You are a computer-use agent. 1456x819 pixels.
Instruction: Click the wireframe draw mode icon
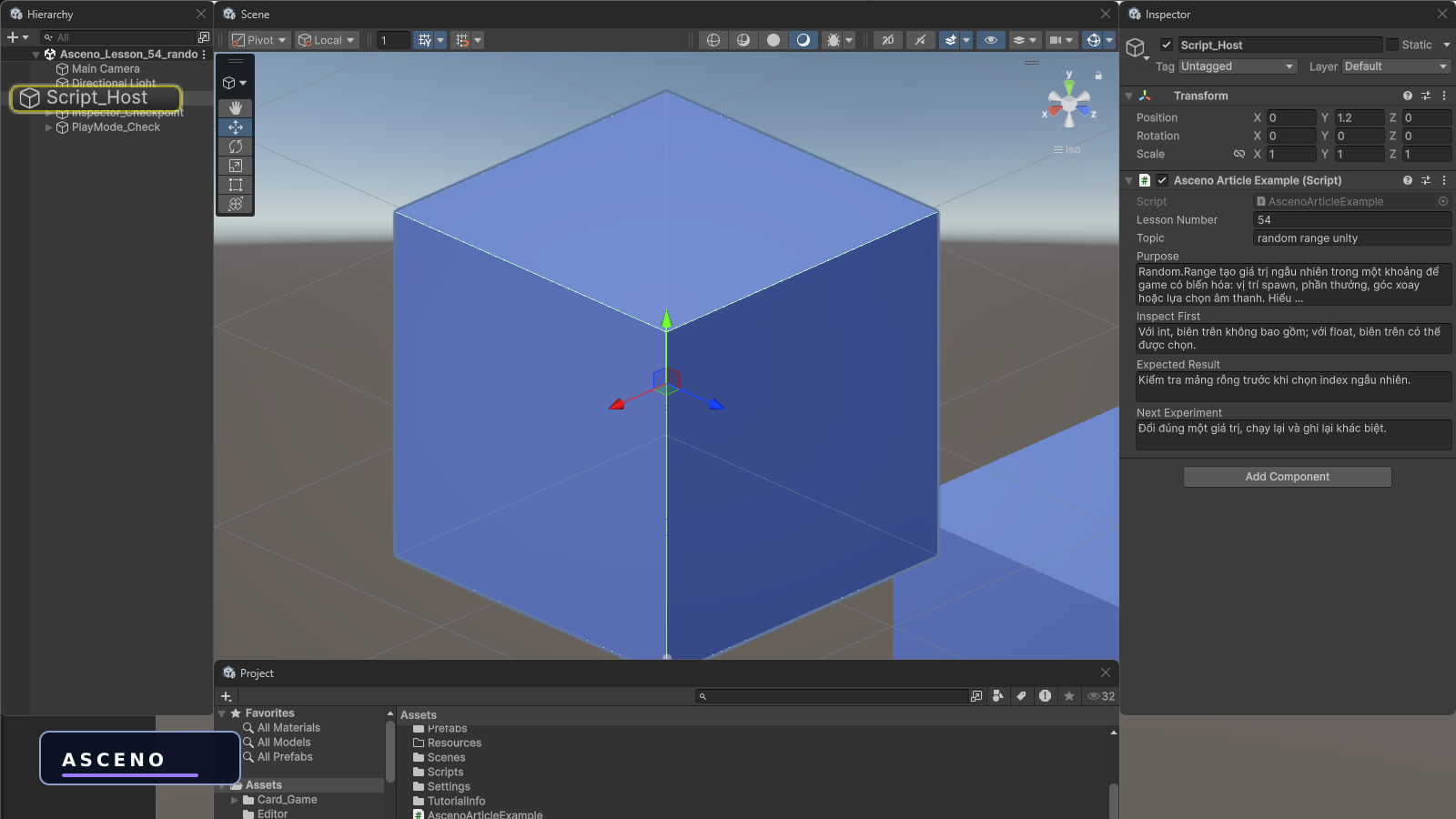713,40
